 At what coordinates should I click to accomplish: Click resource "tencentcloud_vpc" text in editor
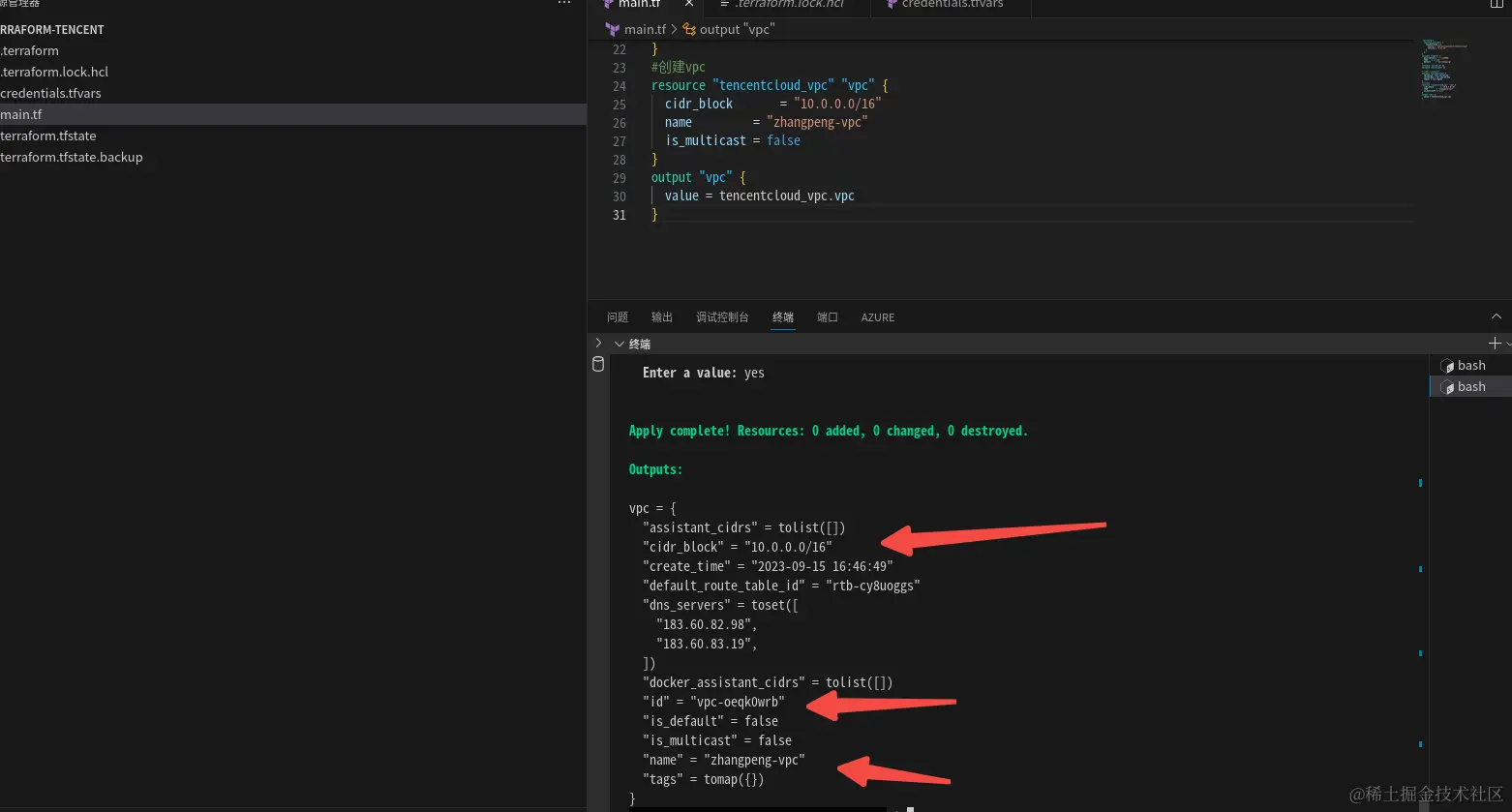741,85
